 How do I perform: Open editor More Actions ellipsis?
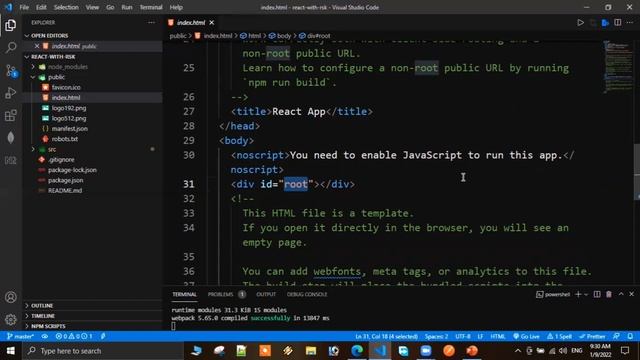pos(630,22)
